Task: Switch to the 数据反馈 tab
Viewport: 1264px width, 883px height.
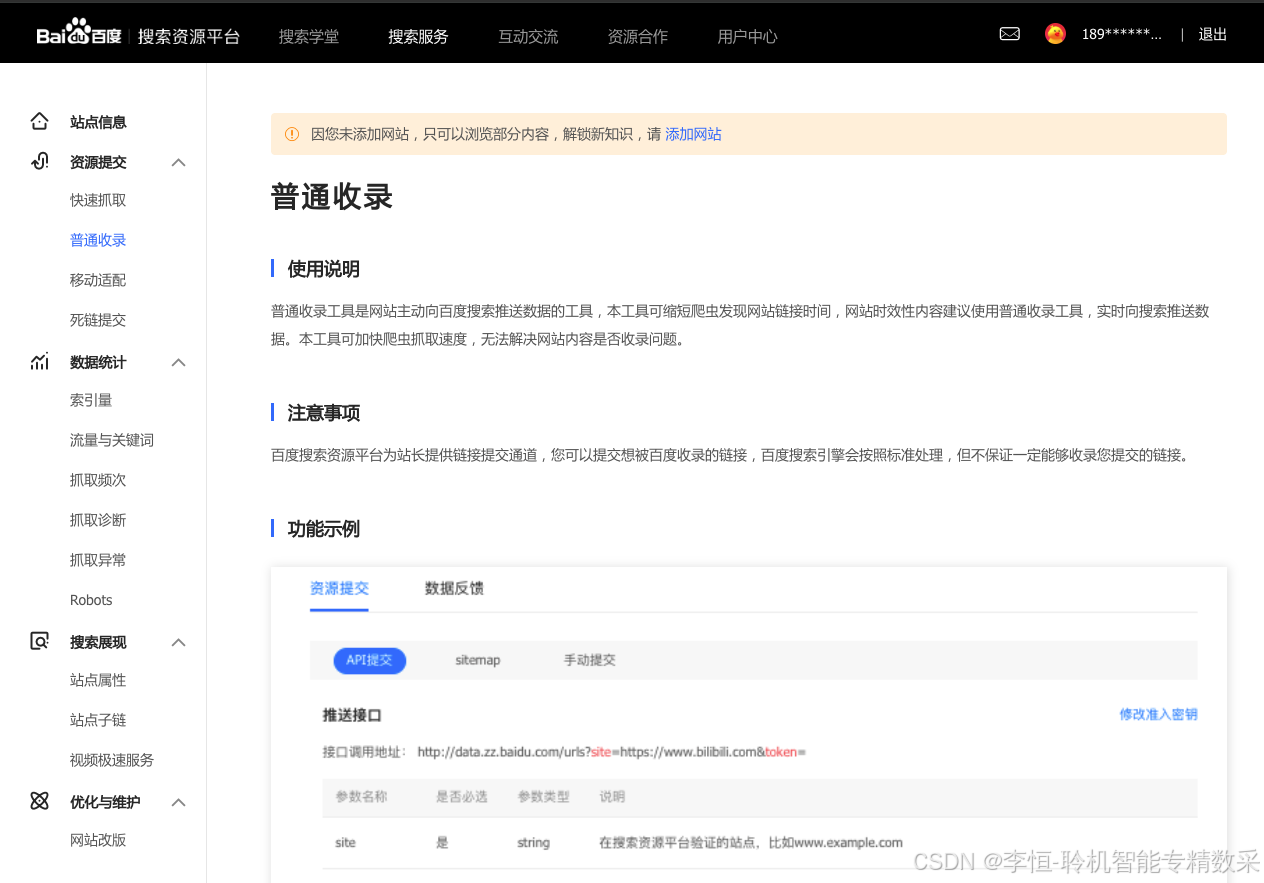Action: click(454, 588)
